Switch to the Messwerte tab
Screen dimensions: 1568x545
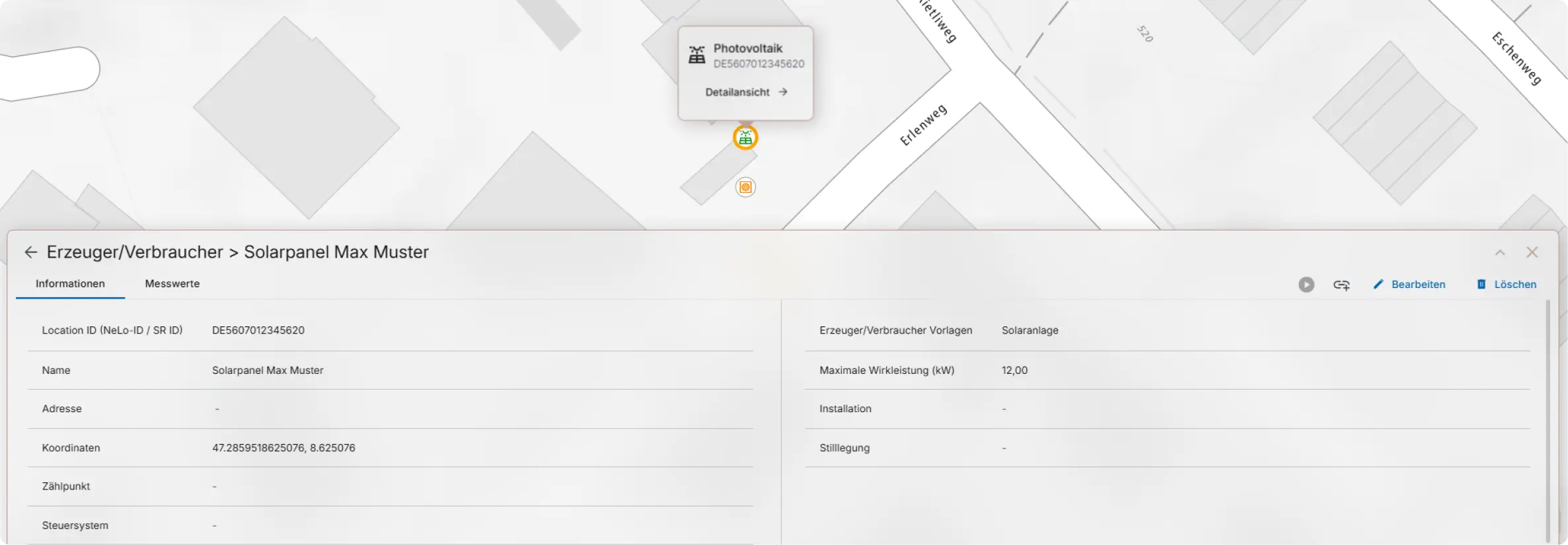click(x=172, y=283)
